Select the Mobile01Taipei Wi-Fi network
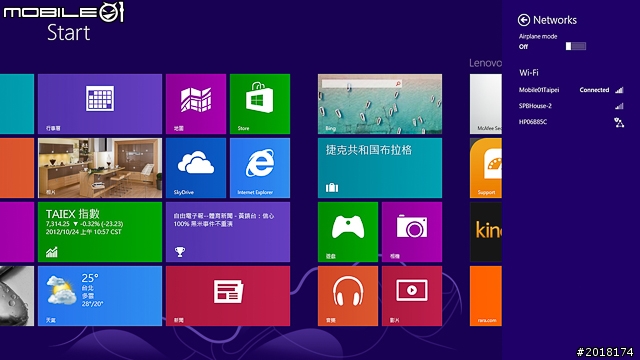Screen dimensions: 640x360 coord(571,90)
